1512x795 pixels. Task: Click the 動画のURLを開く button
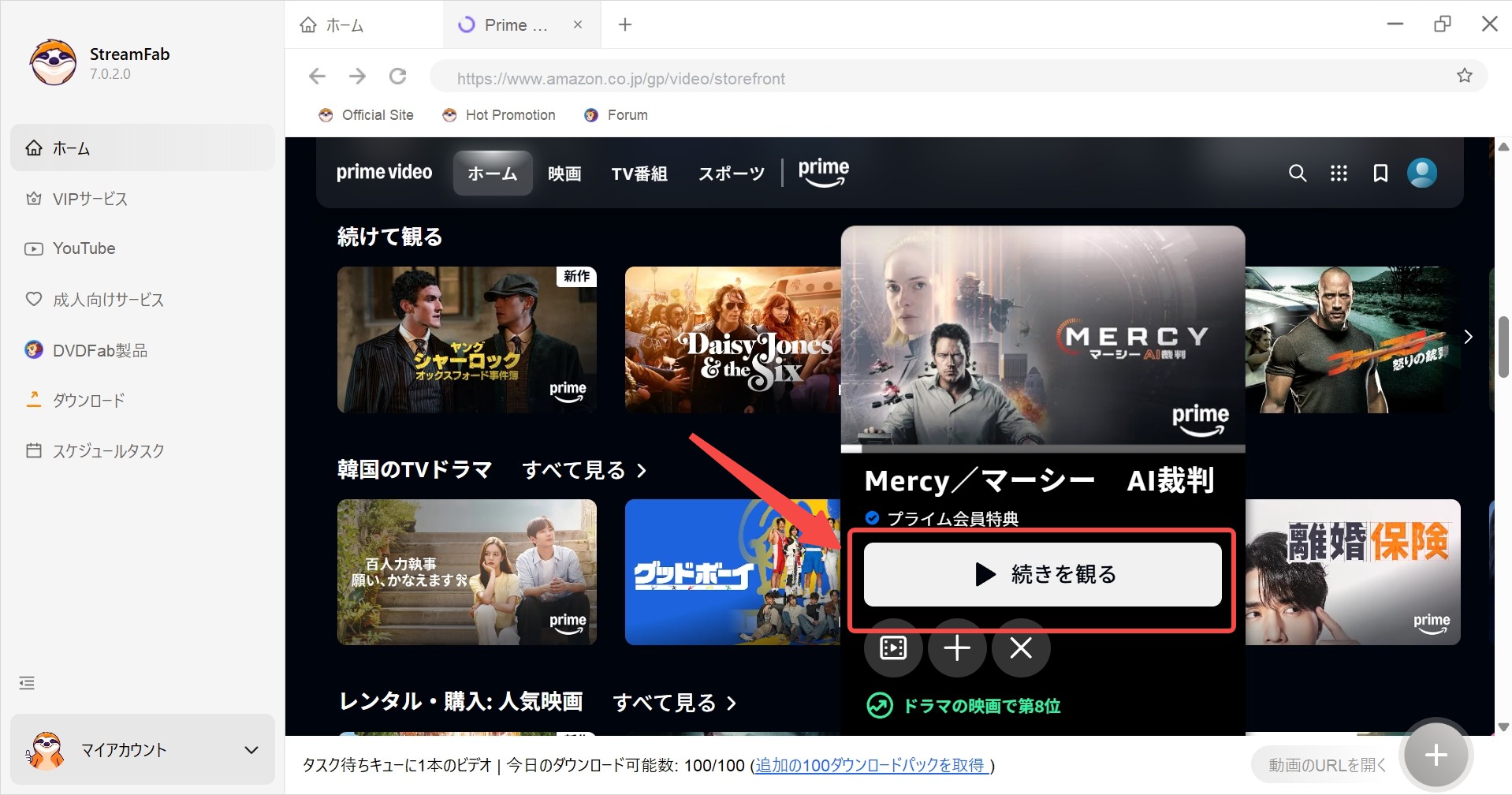[1326, 764]
